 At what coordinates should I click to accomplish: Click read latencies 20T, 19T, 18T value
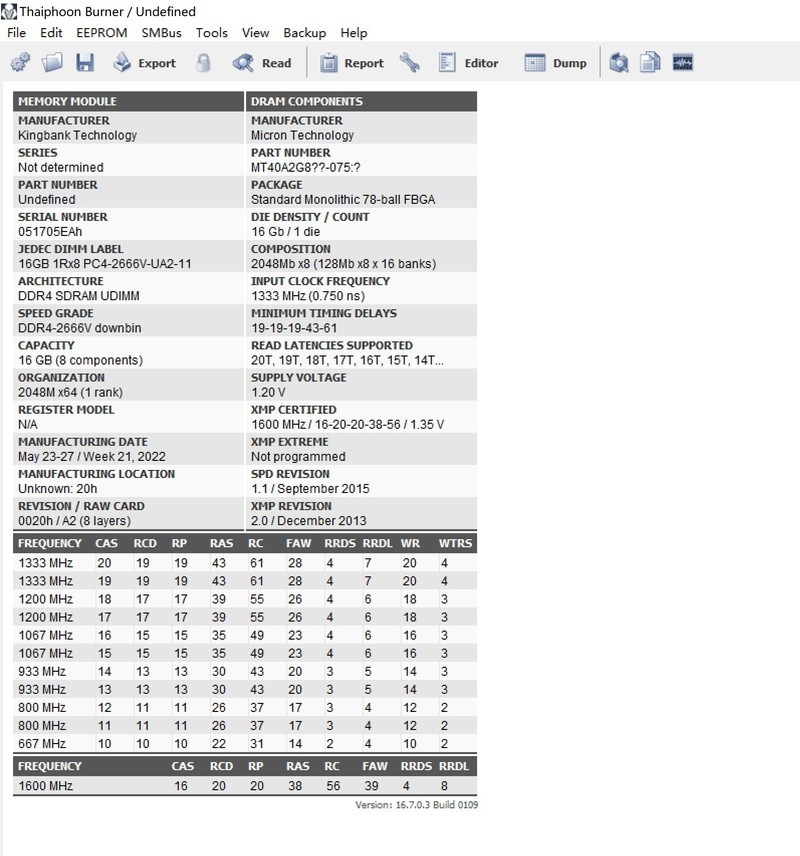pyautogui.click(x=347, y=361)
